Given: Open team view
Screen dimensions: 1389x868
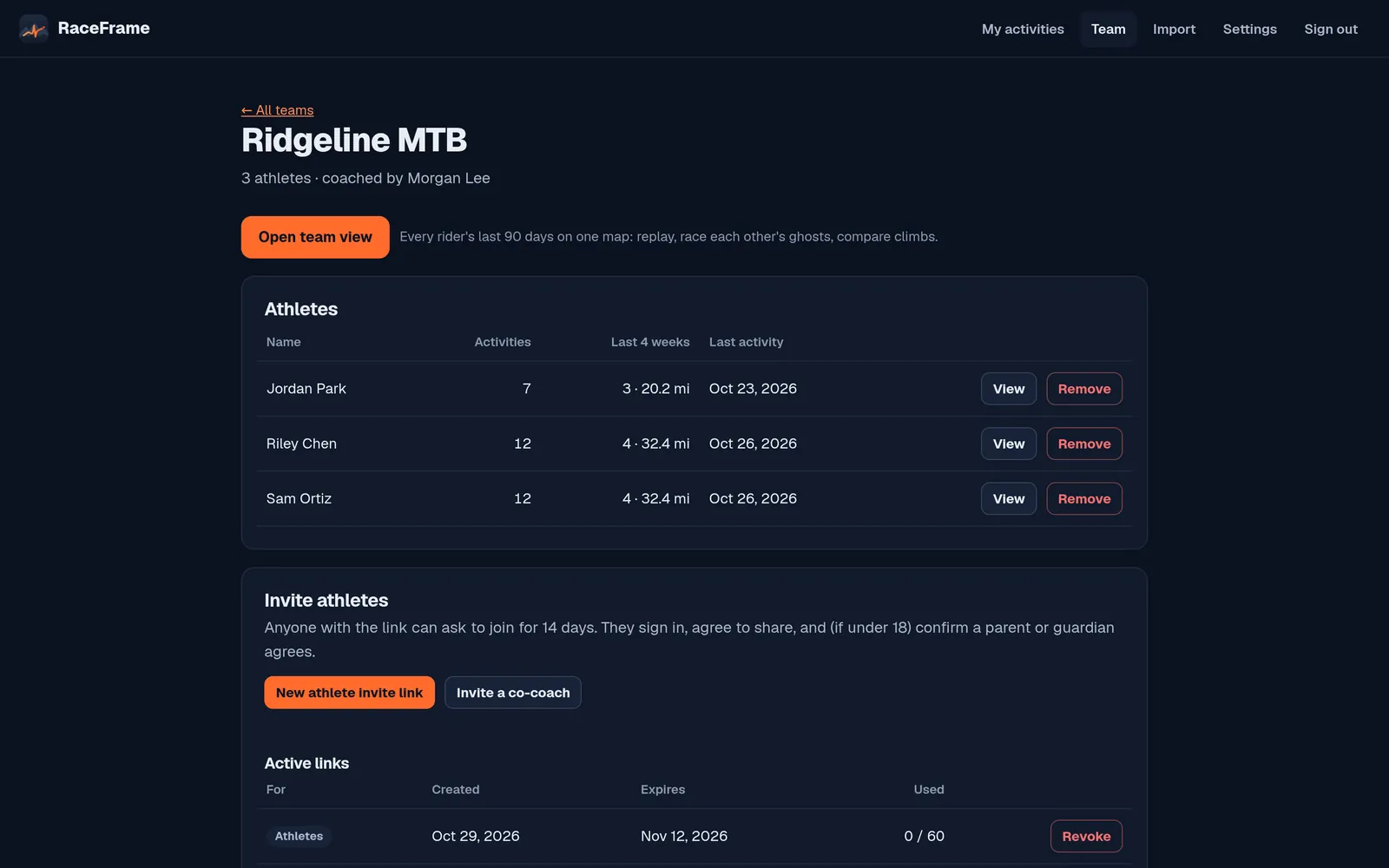Looking at the screenshot, I should (315, 237).
